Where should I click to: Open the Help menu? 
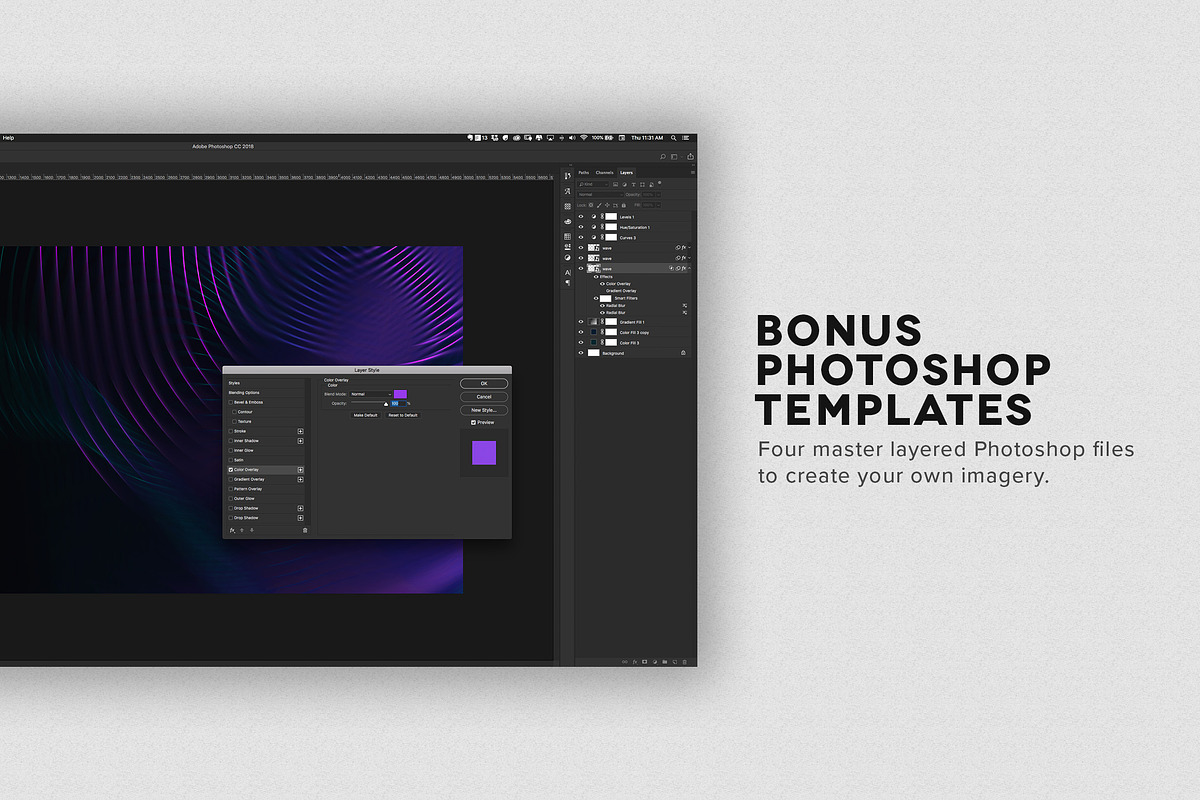point(8,137)
